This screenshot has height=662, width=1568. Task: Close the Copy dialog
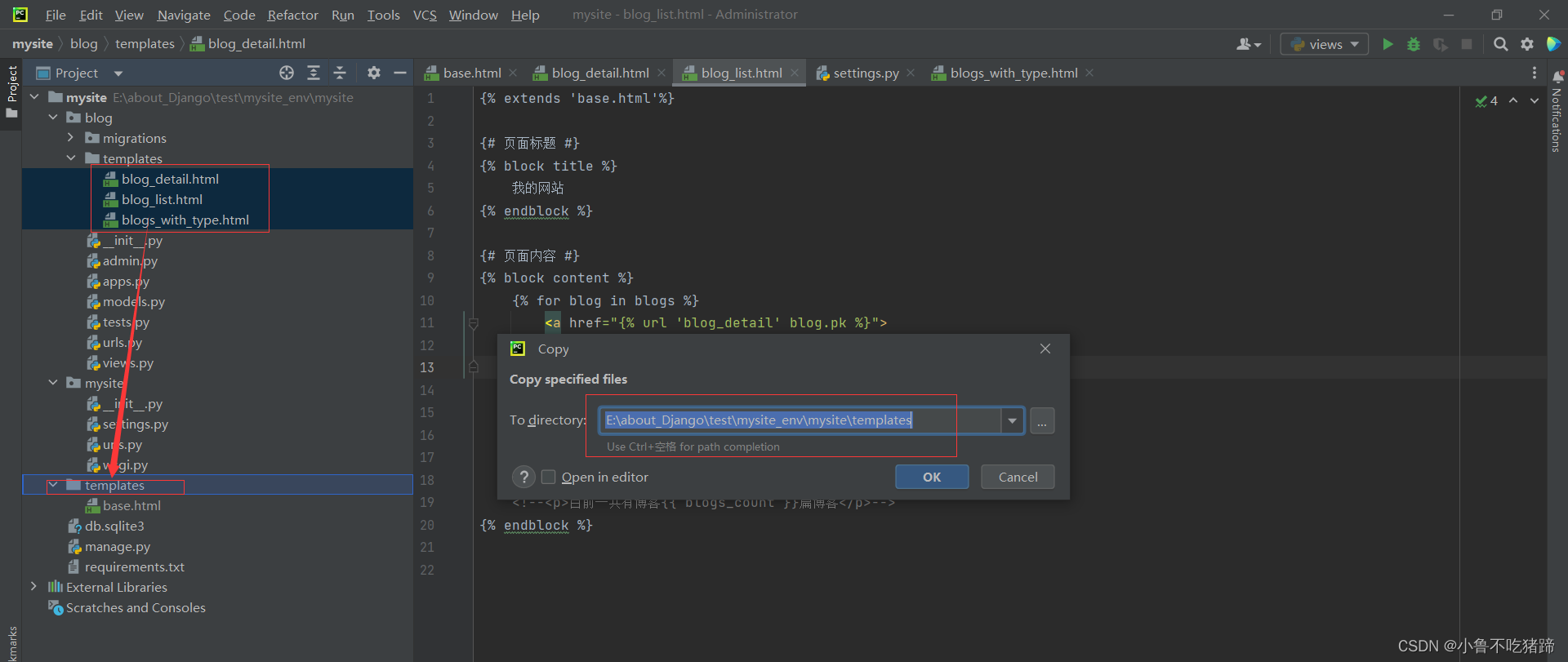click(x=1045, y=349)
